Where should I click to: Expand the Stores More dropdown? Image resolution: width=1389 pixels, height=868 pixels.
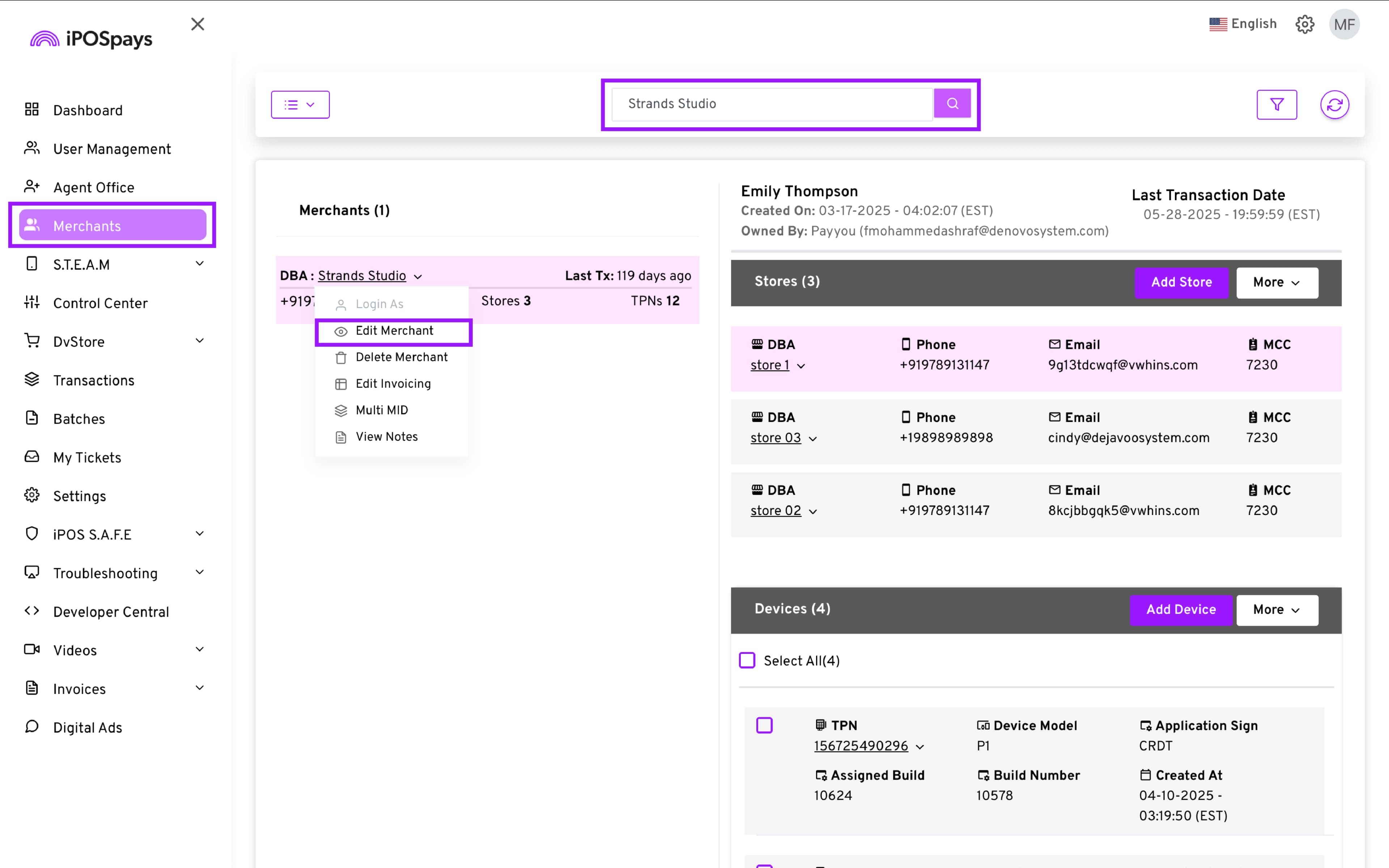[x=1277, y=282]
